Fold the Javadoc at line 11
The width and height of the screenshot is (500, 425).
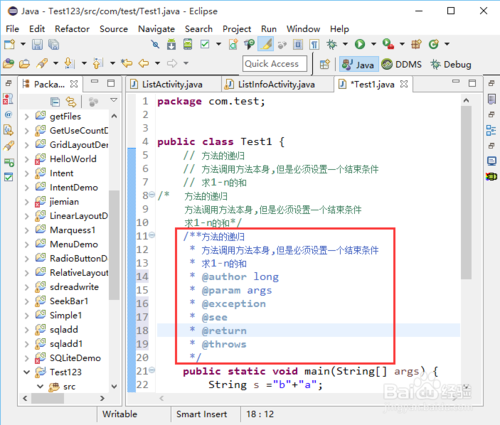tap(152, 235)
